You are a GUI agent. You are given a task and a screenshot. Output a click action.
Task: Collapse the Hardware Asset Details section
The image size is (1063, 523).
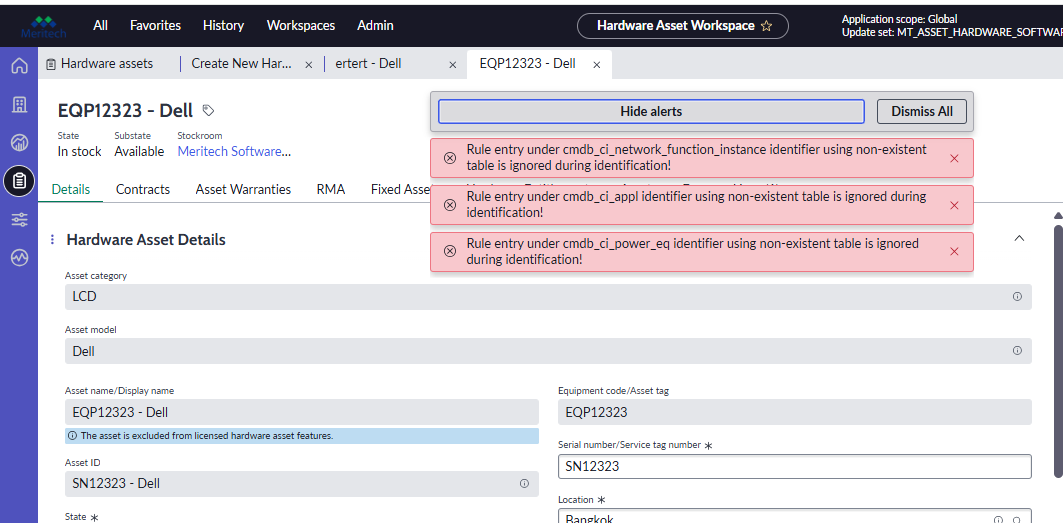click(1019, 238)
